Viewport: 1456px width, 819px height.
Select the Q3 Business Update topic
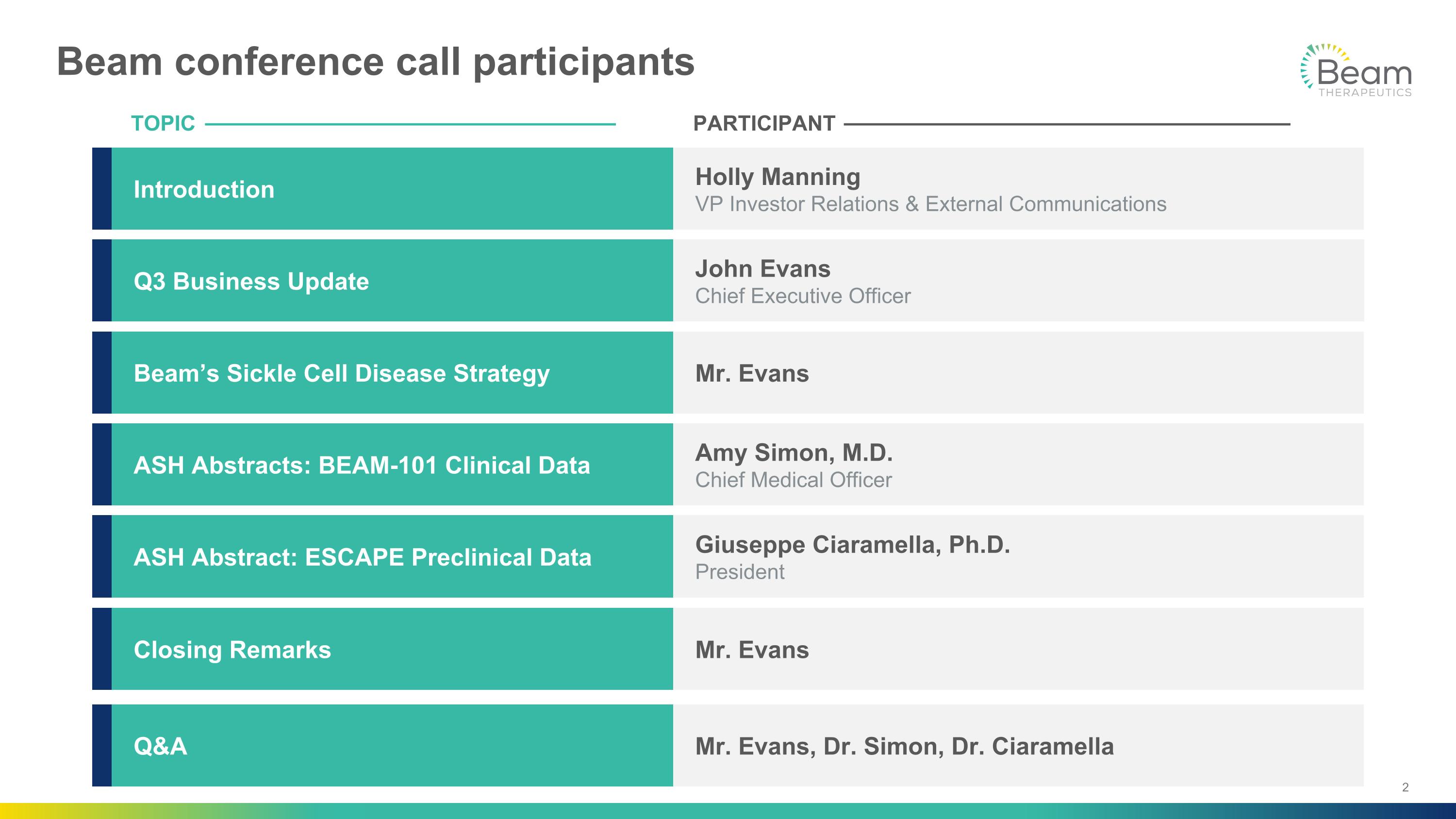coord(251,282)
